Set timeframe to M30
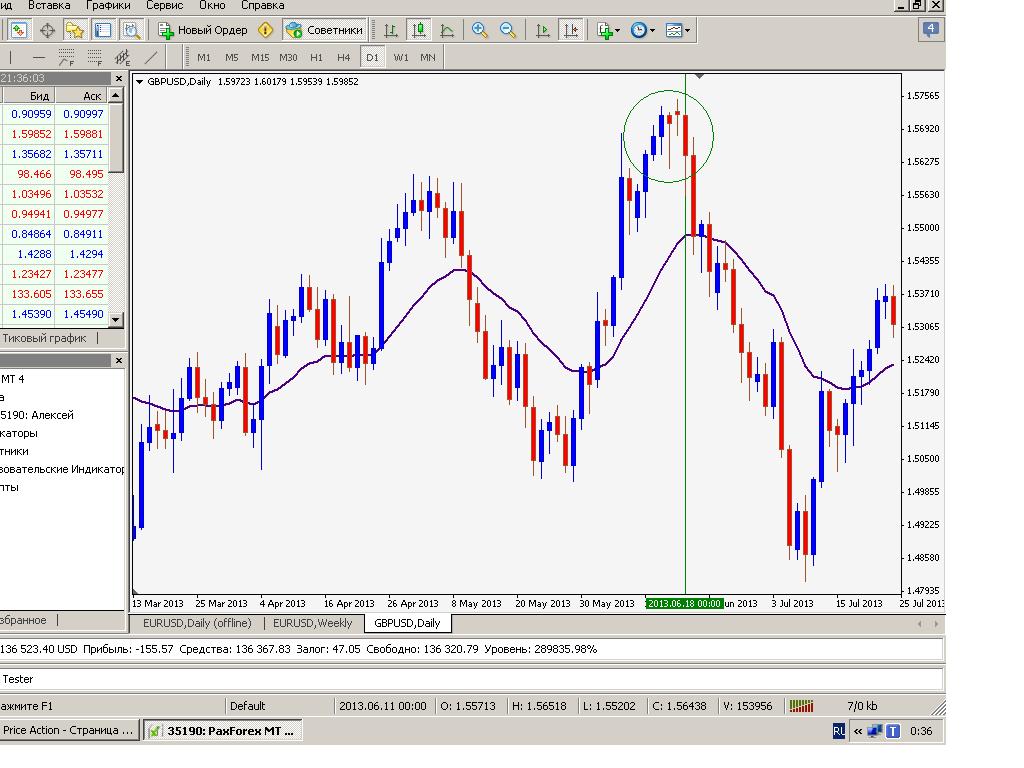 [x=288, y=57]
